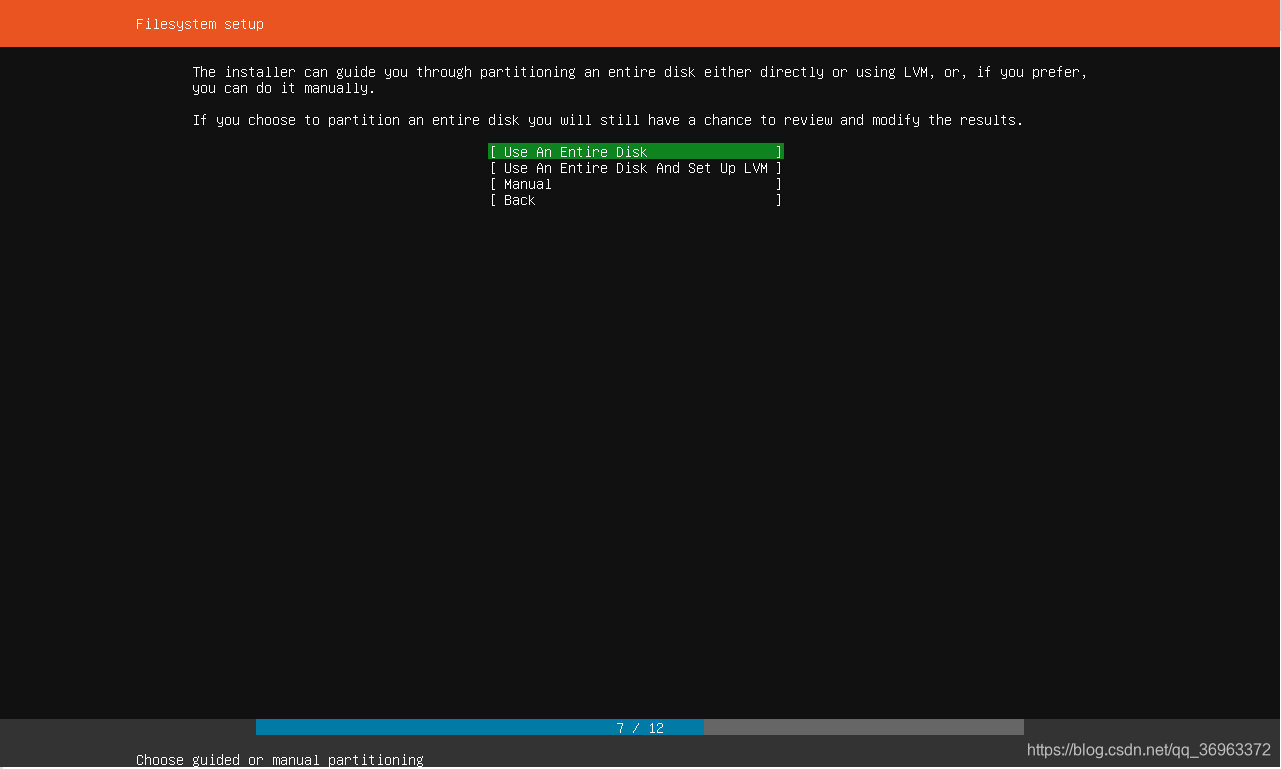Click the line starting If you choose to partition
The image size is (1281, 769).
point(608,120)
